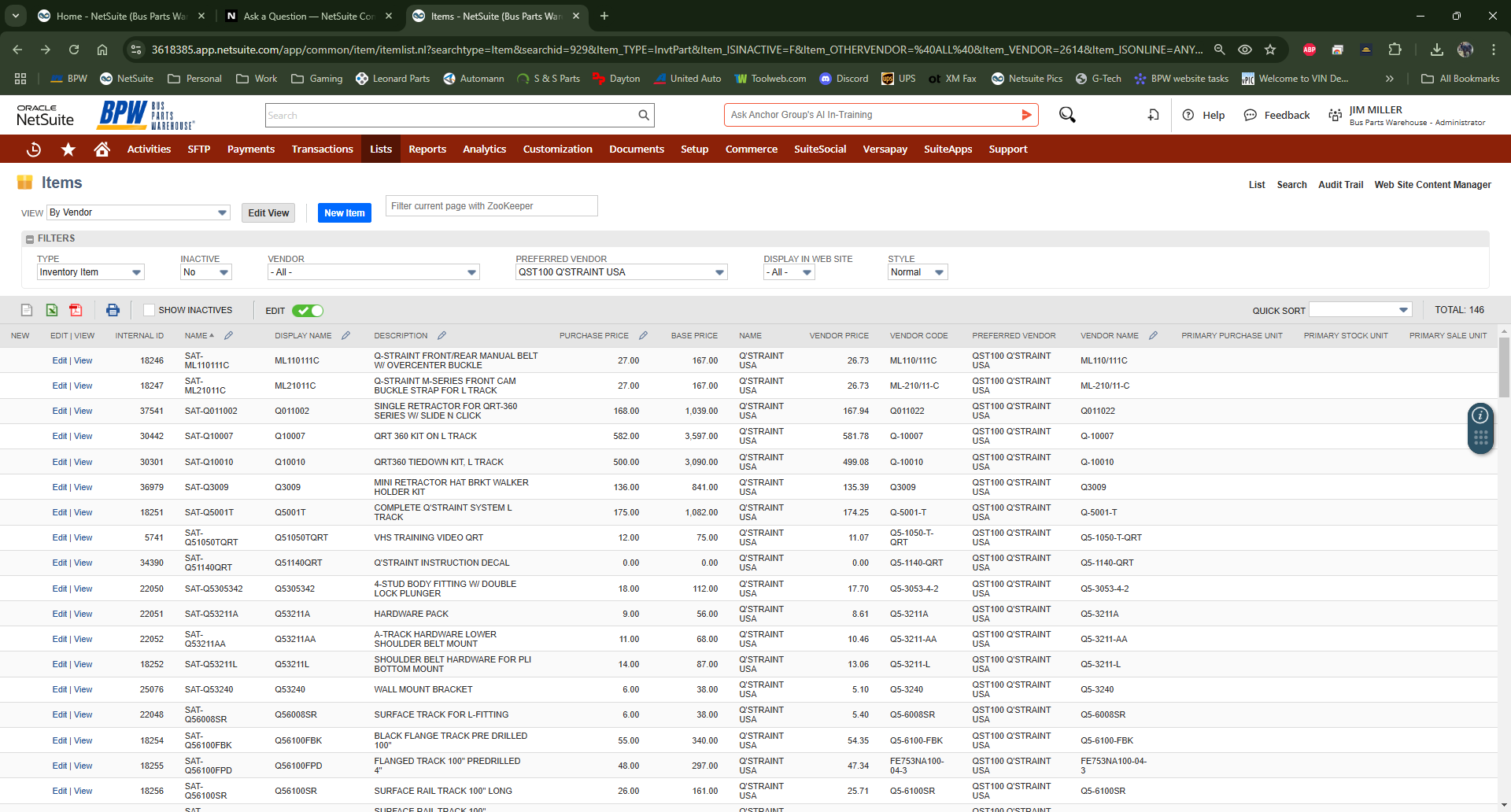Open the Audit Trail link

click(x=1340, y=184)
